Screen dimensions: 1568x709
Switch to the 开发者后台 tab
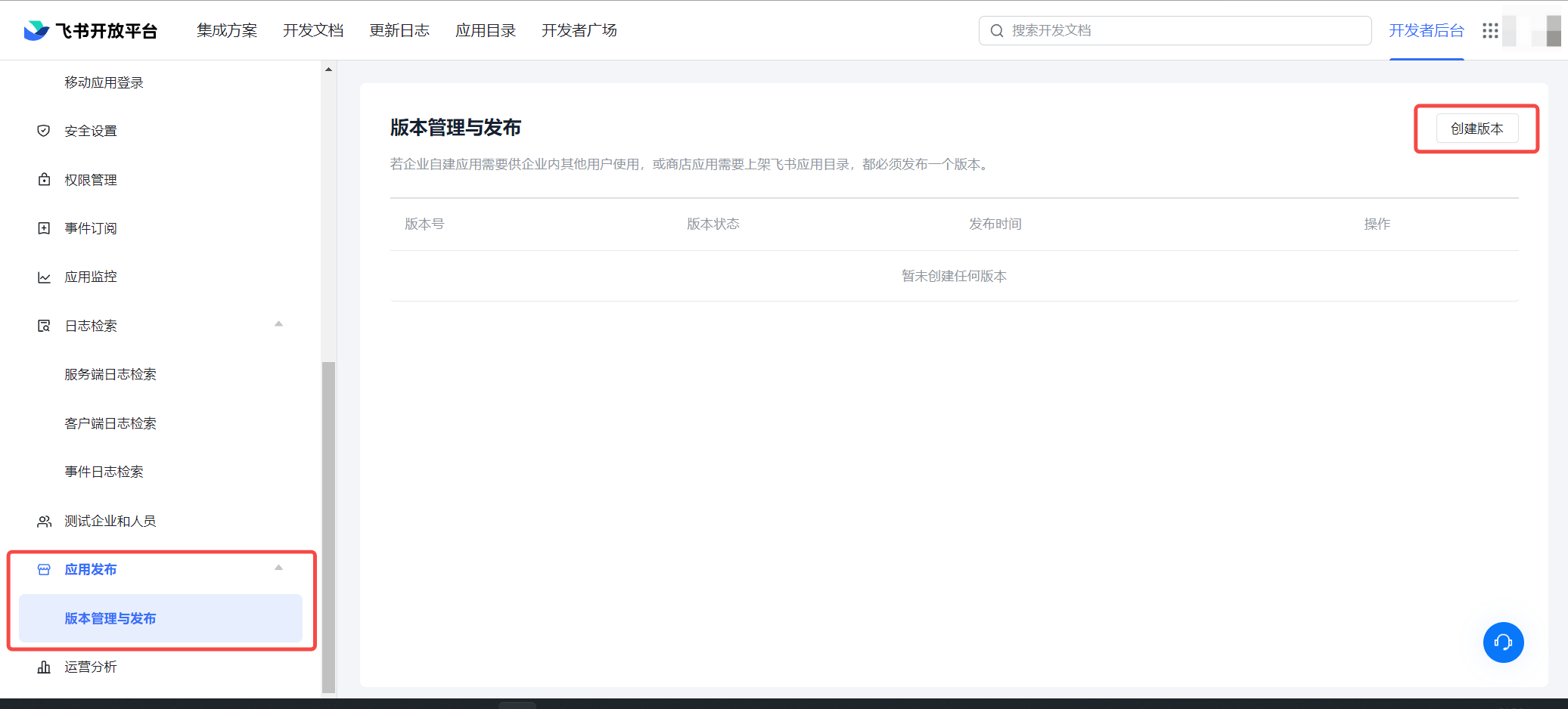1426,30
